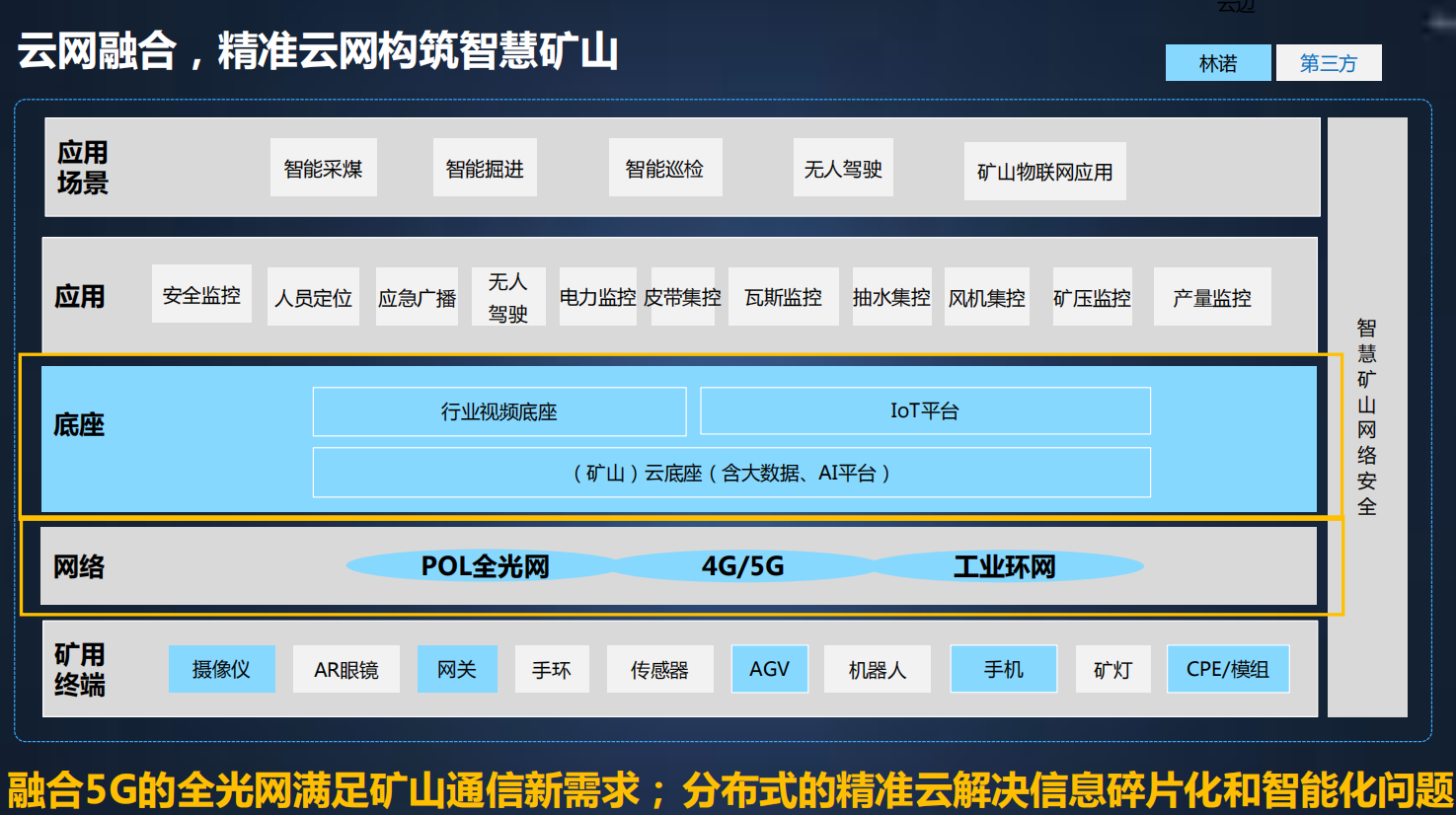Select the 行业视频底座 block
This screenshot has height=815, width=1456.
pos(499,411)
